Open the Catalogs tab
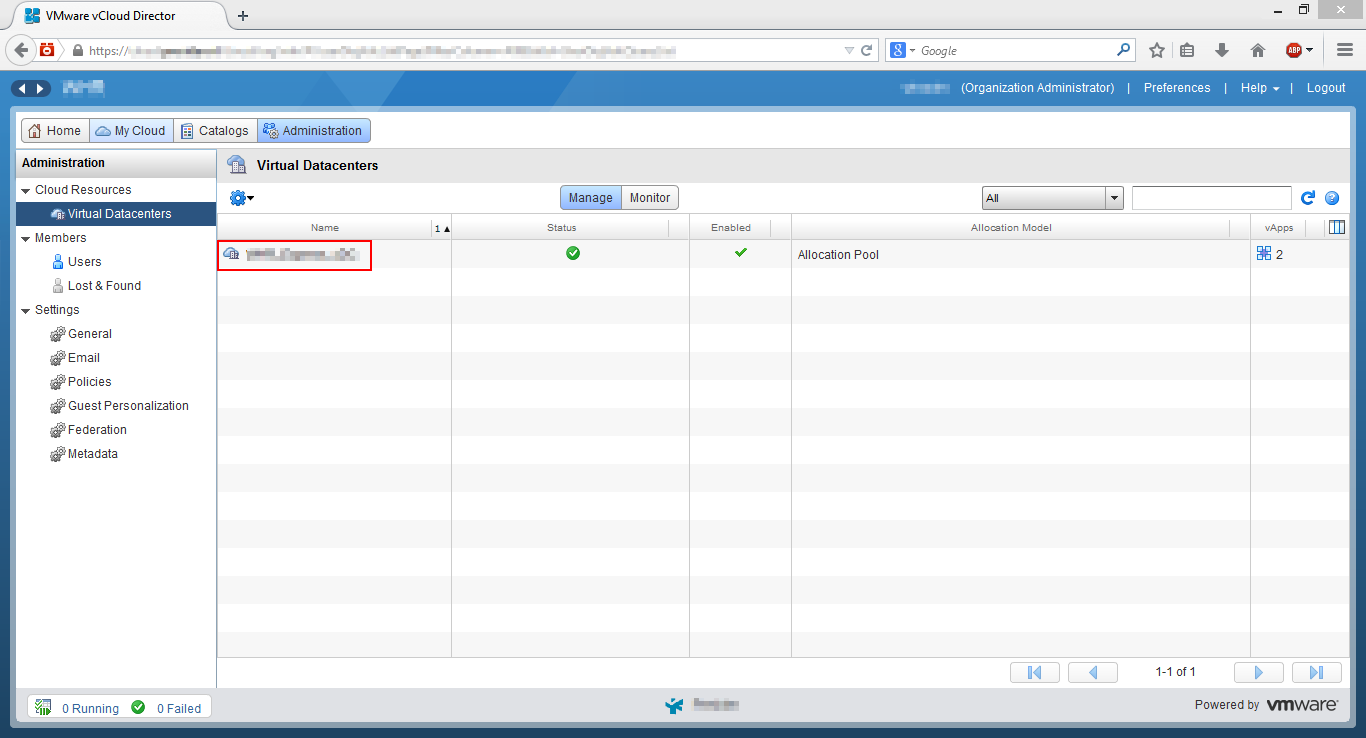1366x738 pixels. click(215, 131)
